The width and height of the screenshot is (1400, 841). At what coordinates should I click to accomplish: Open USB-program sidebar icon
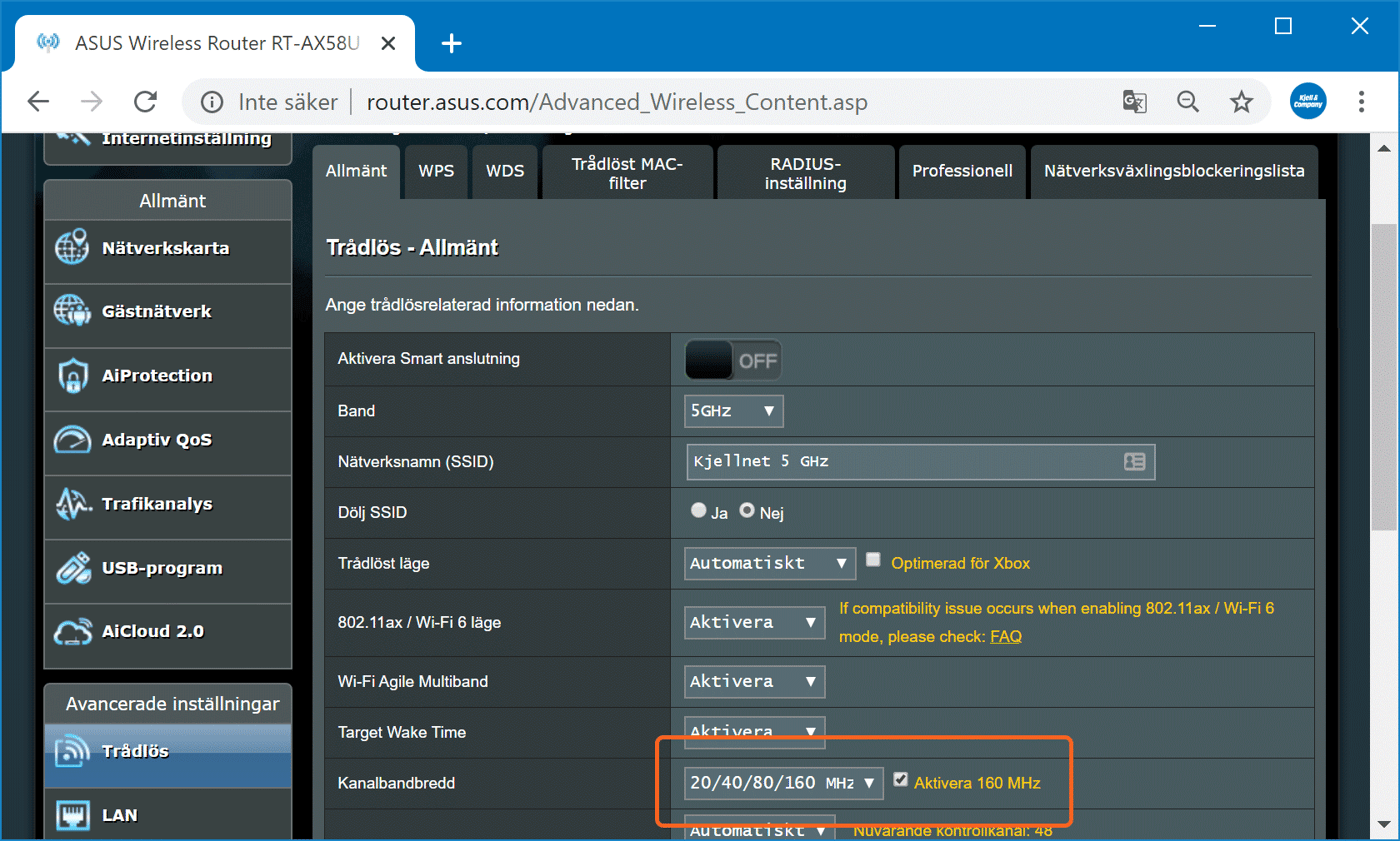[x=73, y=568]
